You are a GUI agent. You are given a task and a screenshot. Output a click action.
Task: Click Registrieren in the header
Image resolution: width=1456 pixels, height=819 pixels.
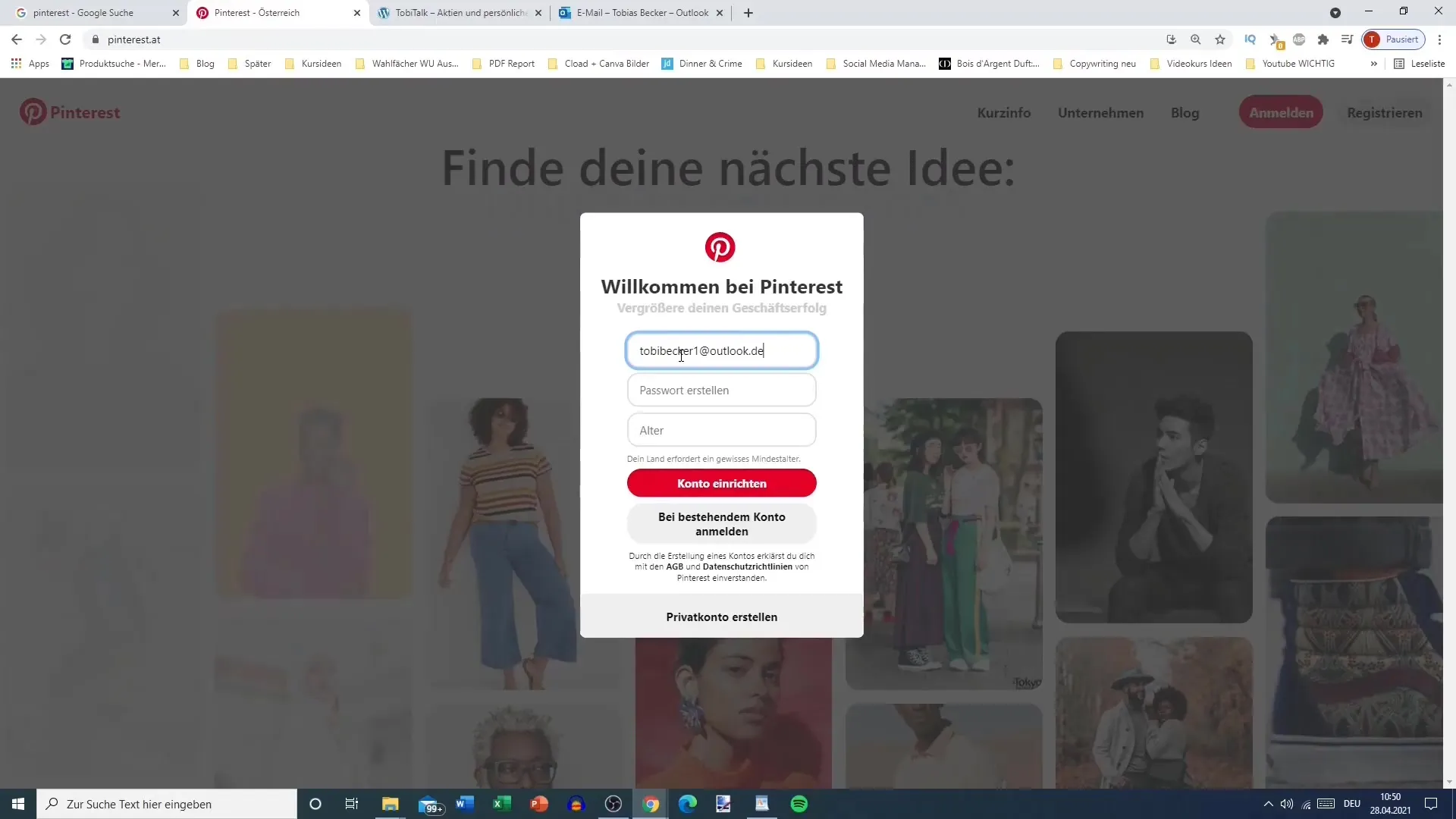1385,113
